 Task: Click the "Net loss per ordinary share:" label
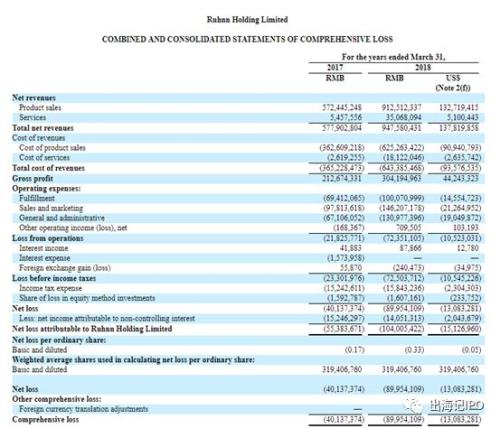[59, 340]
